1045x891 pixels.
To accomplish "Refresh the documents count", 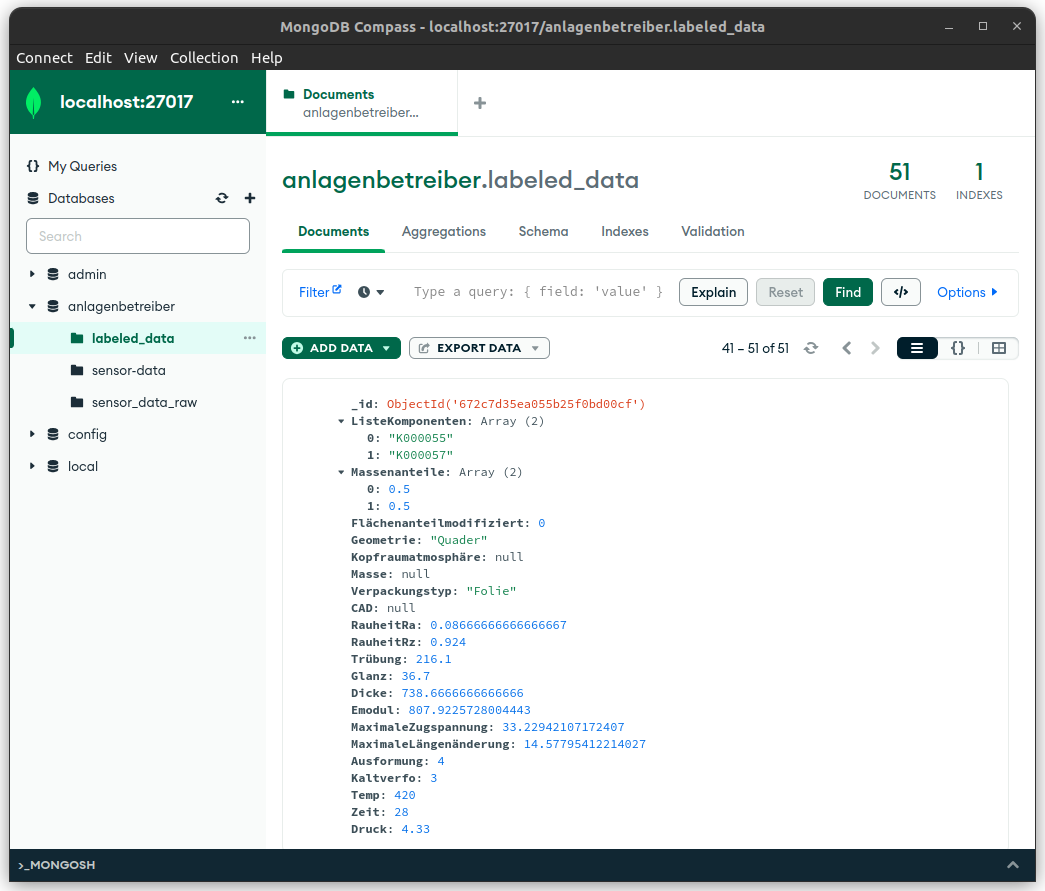I will (x=810, y=349).
